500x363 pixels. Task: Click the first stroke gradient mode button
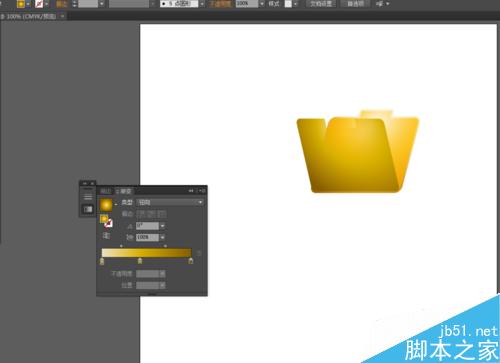coord(141,214)
